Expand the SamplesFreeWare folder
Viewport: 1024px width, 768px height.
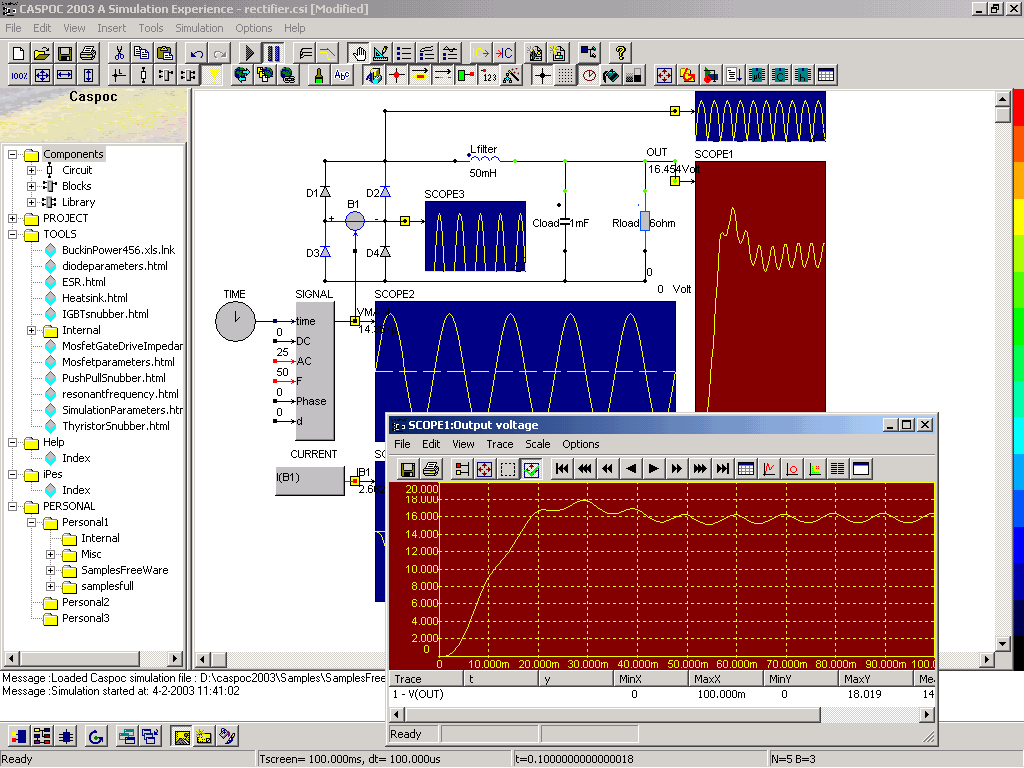click(50, 570)
